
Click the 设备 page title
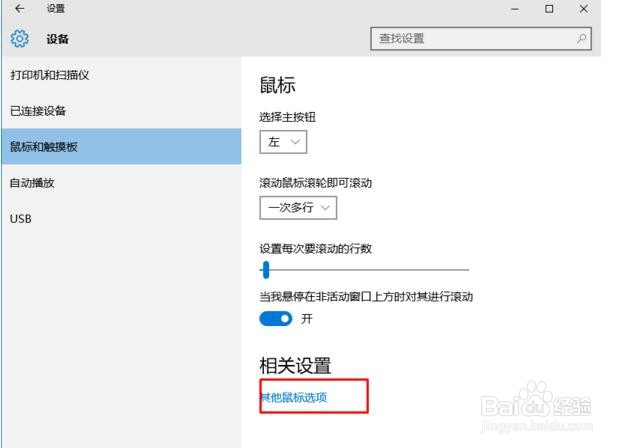coord(57,39)
